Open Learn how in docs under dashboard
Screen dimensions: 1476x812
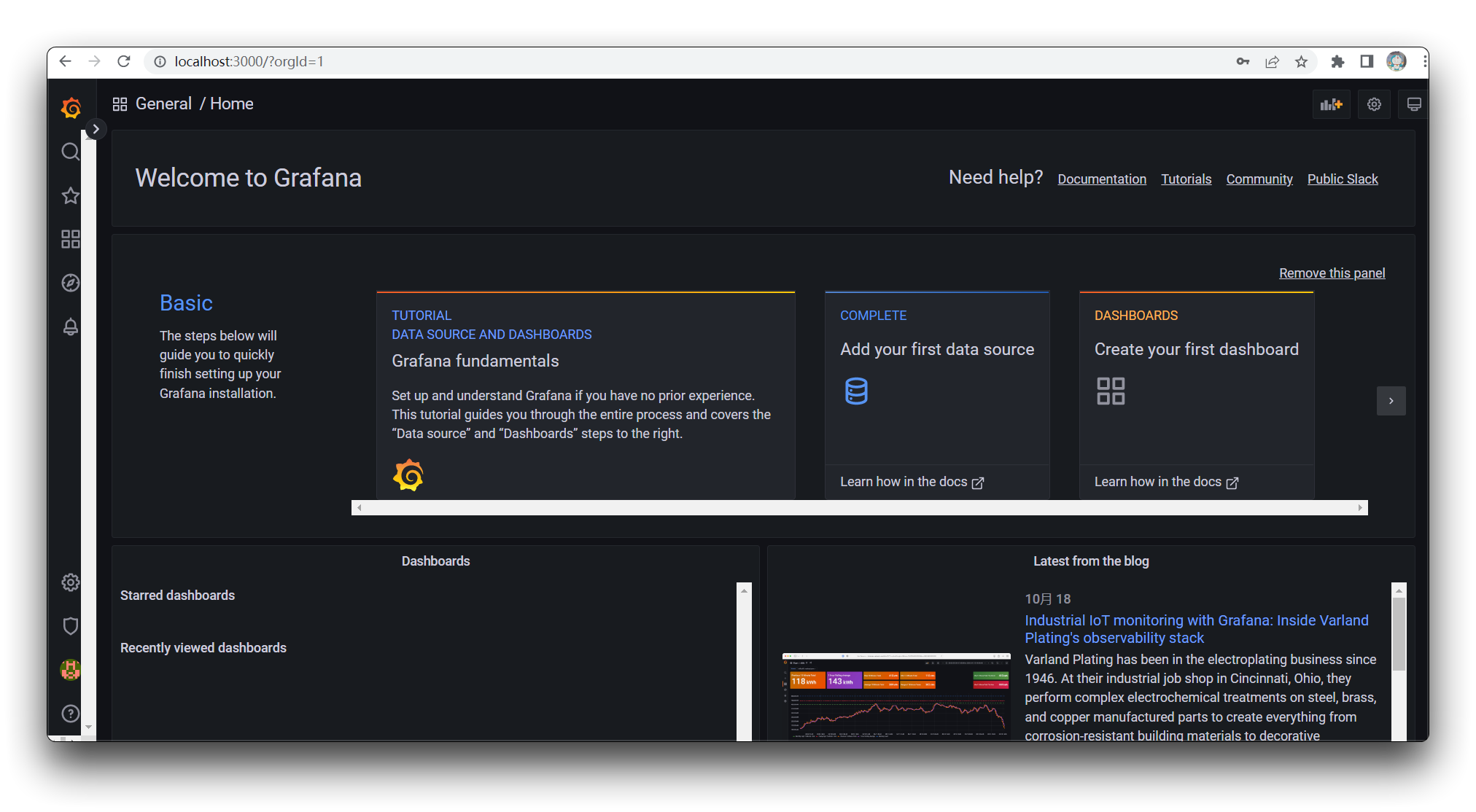(x=1166, y=482)
